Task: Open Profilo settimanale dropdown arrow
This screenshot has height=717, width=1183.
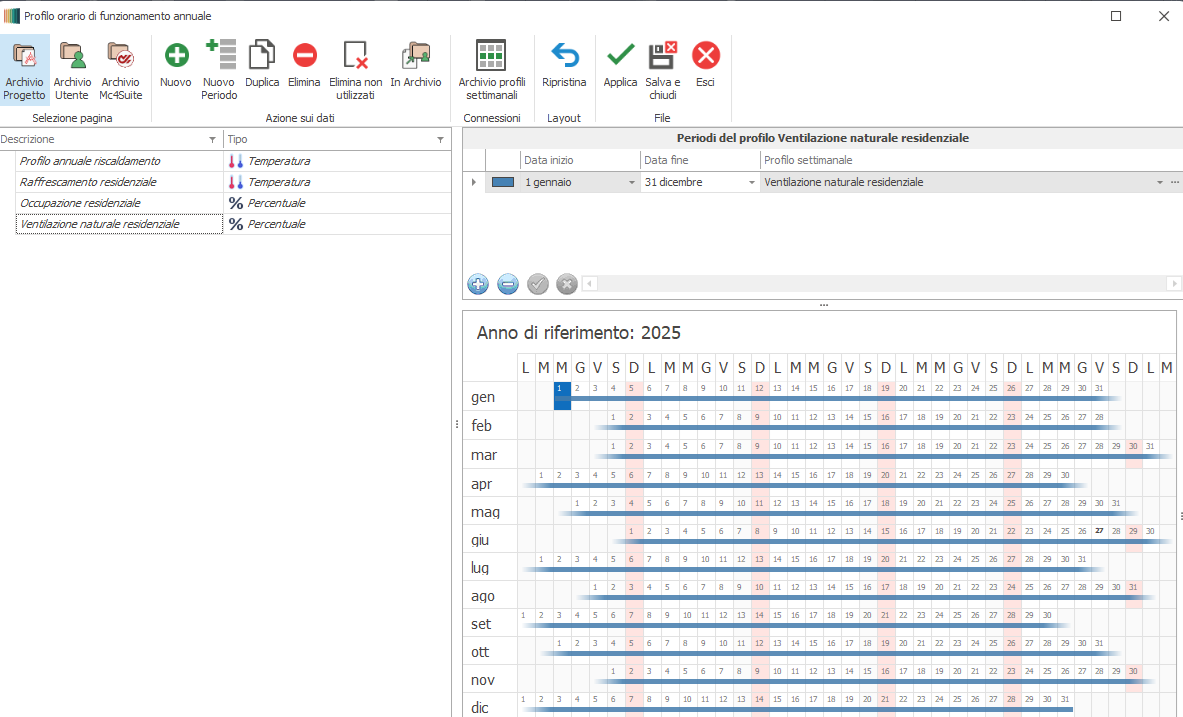Action: tap(1160, 183)
